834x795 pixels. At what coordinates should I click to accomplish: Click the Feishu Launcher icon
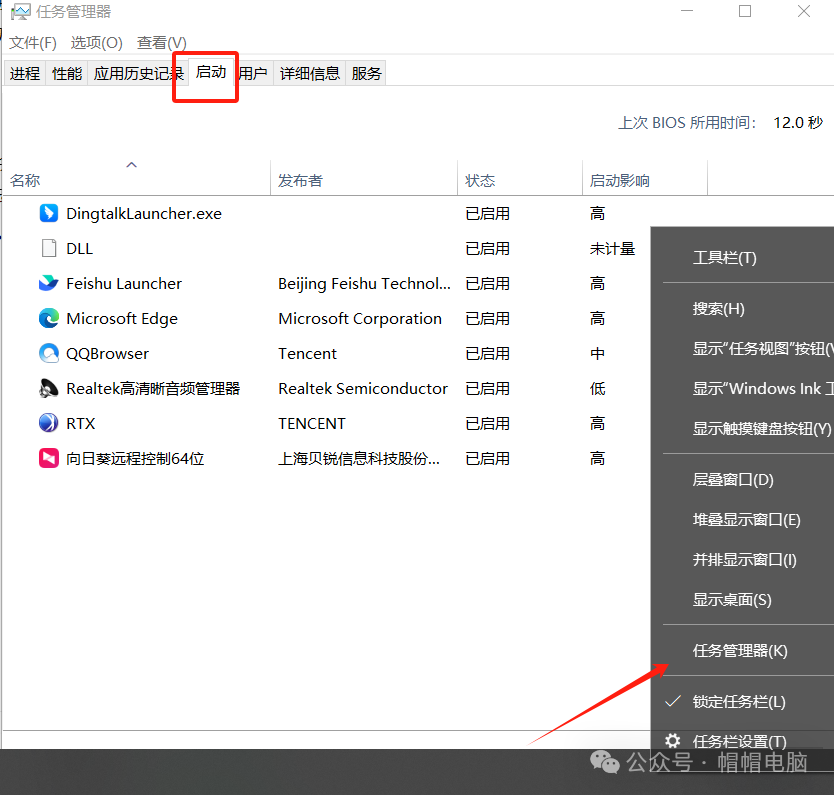49,283
